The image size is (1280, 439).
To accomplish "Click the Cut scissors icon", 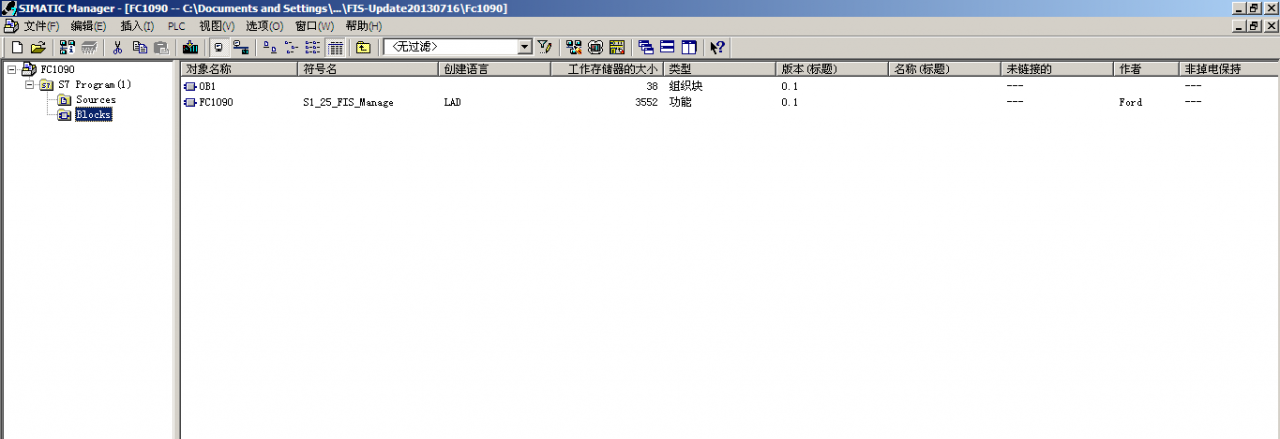I will point(118,47).
